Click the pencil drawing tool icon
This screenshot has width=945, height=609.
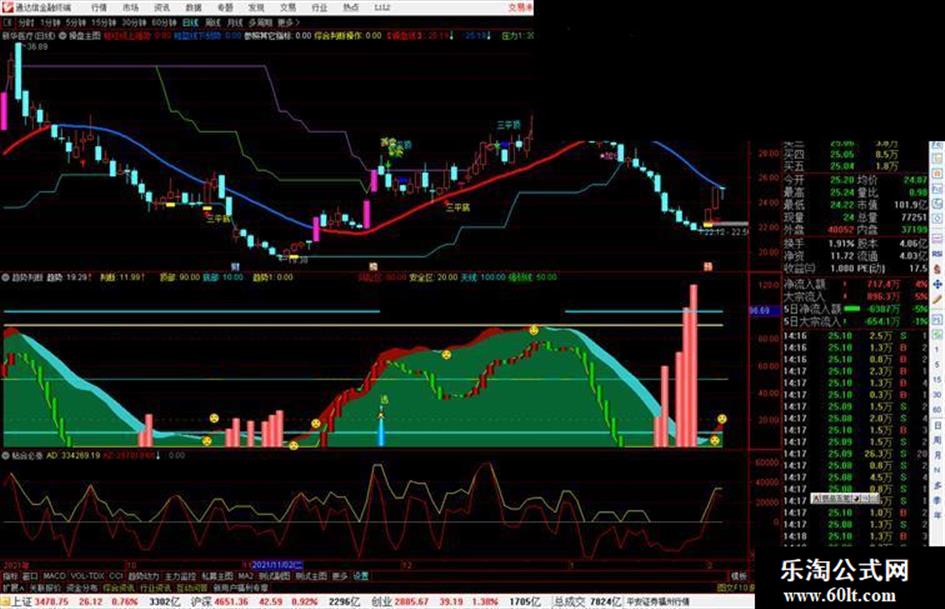pyautogui.click(x=937, y=299)
